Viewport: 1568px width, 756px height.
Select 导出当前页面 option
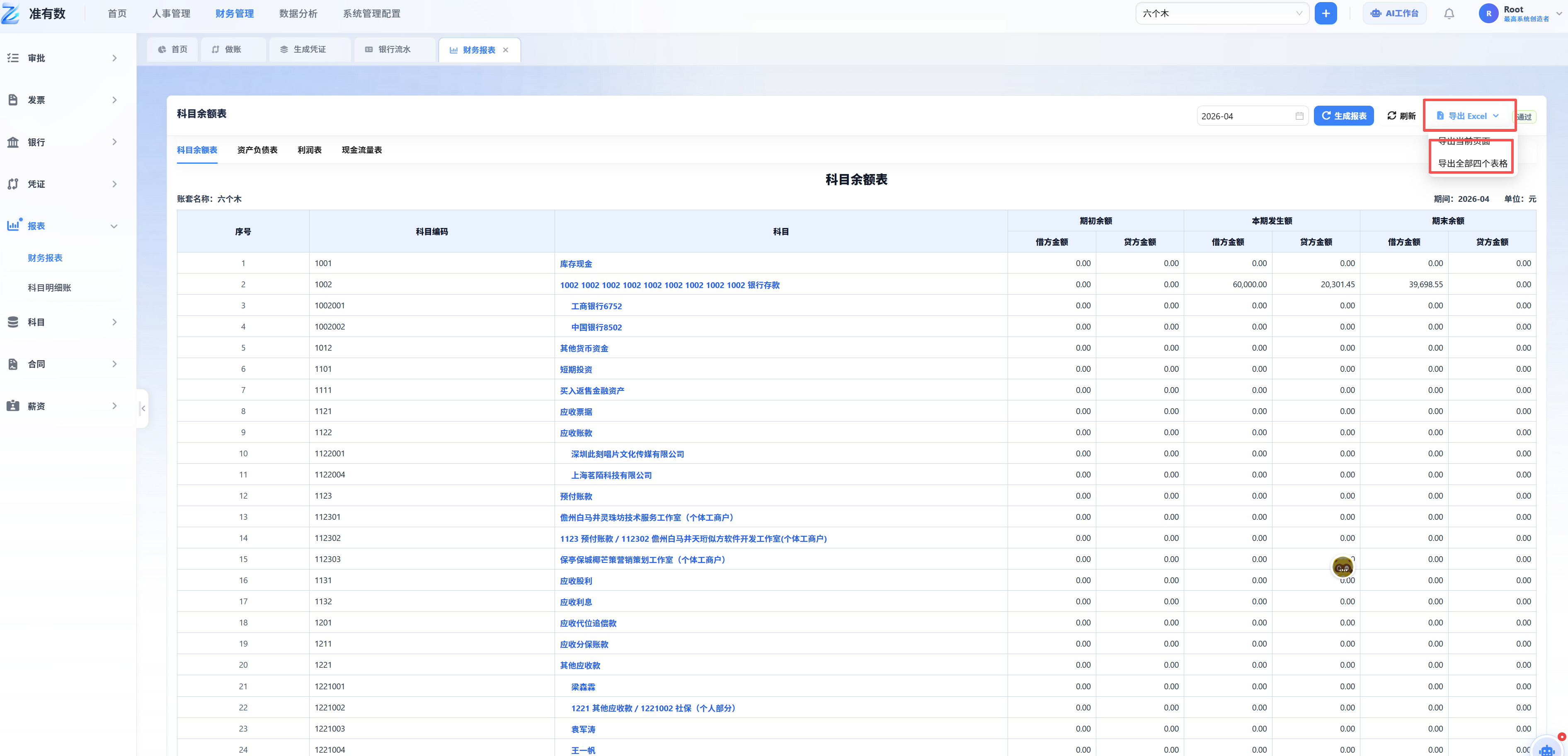pos(1464,141)
